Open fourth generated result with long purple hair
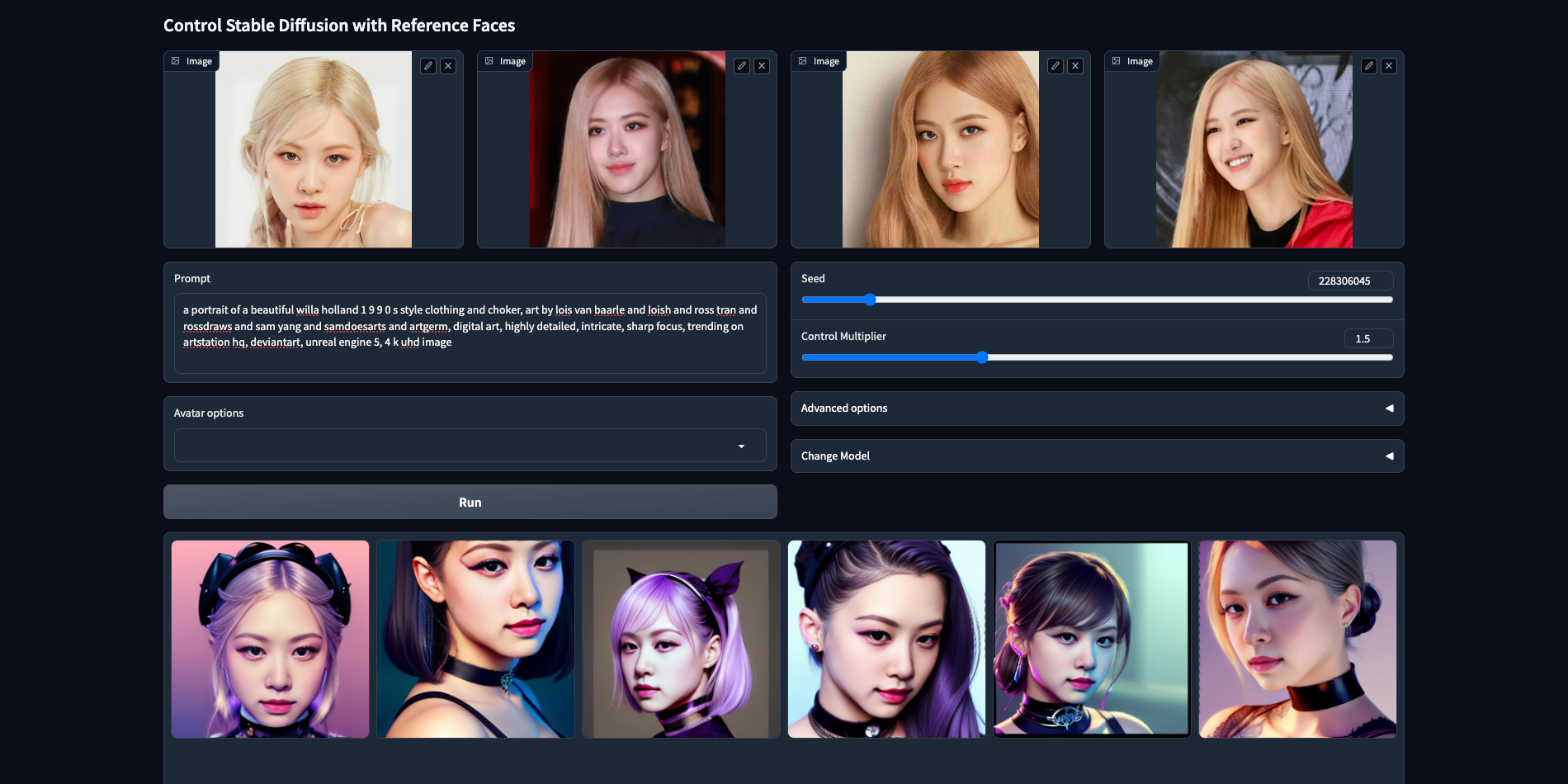This screenshot has height=784, width=1568. pos(887,640)
